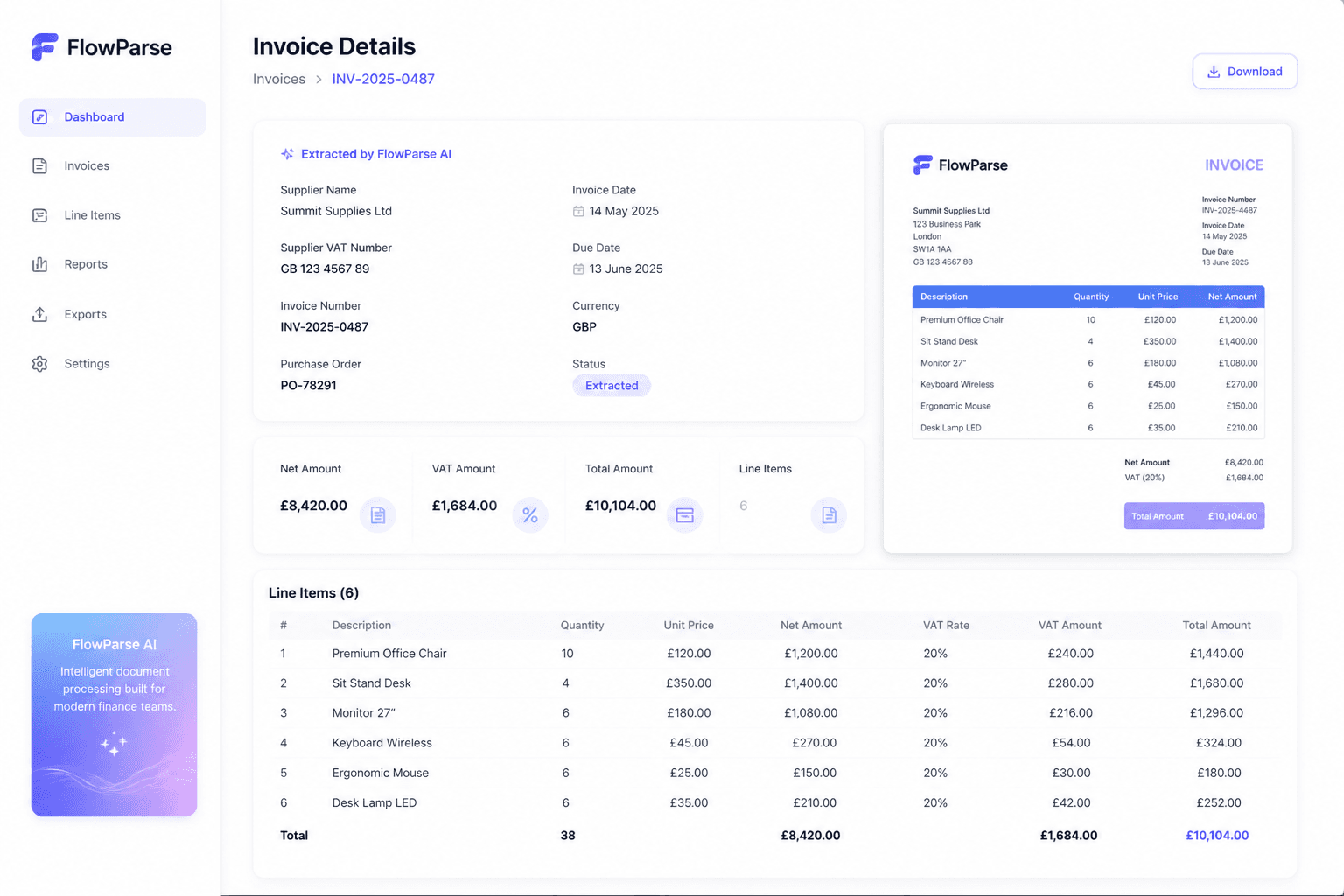Click the Extracted by FlowParse AI label

(x=376, y=154)
